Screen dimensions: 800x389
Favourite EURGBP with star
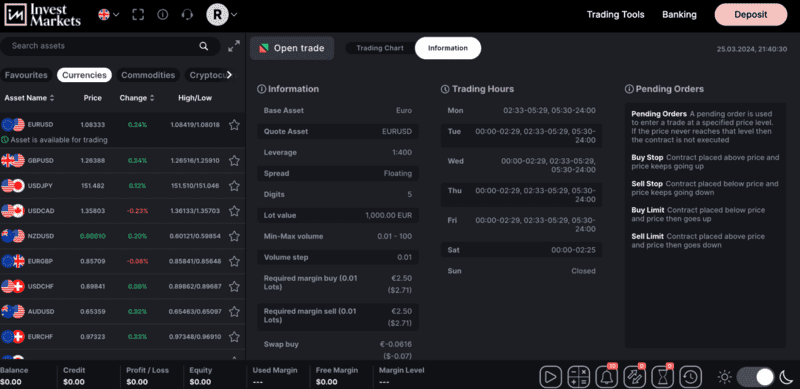pyautogui.click(x=234, y=261)
